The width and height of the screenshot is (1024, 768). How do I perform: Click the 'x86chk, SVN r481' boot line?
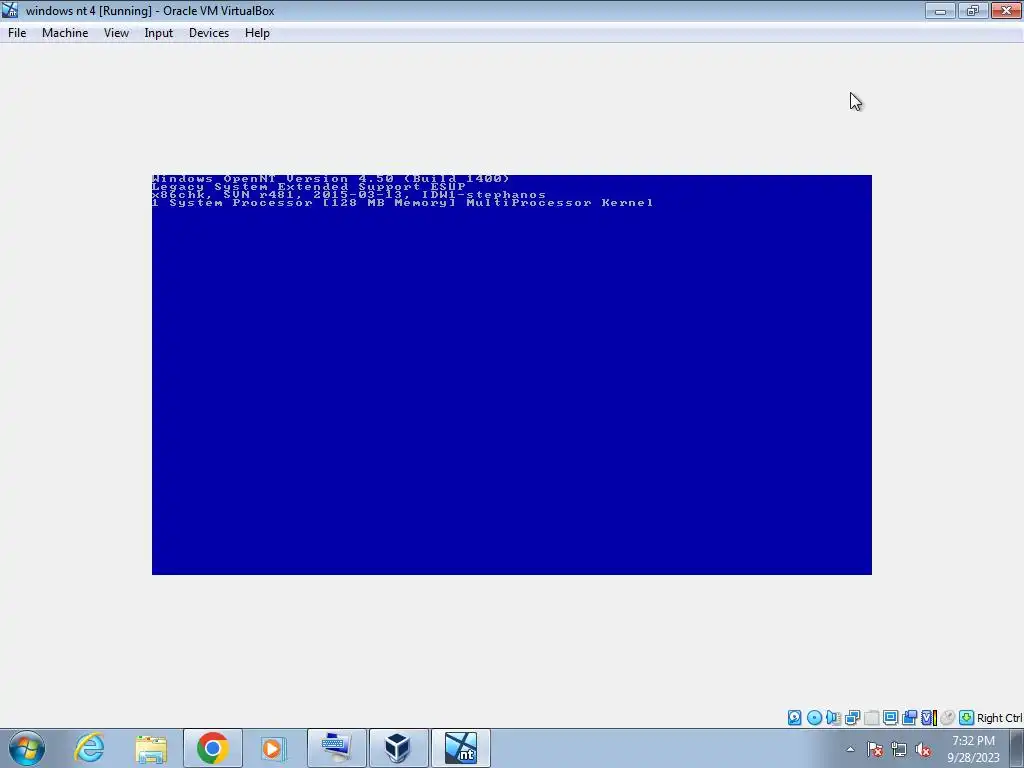coord(349,195)
